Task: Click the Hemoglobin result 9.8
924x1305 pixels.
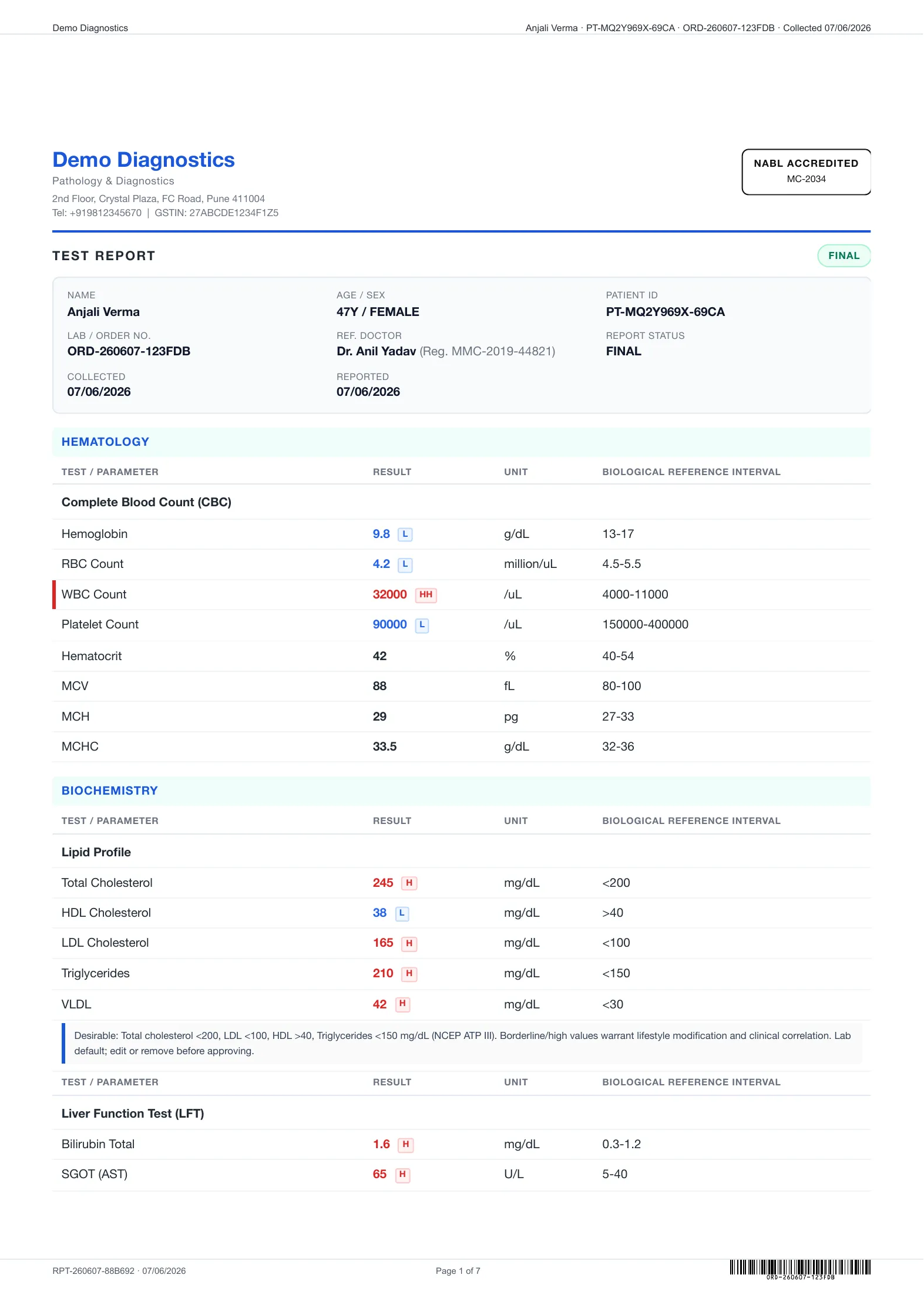Action: point(381,534)
